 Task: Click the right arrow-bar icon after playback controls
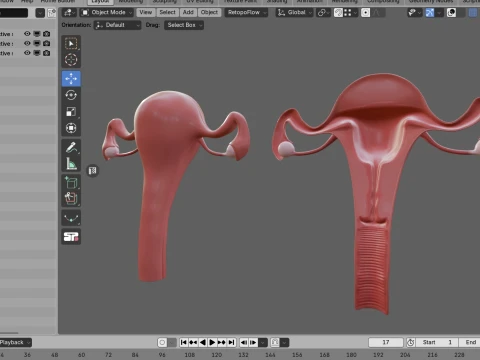coord(253,342)
